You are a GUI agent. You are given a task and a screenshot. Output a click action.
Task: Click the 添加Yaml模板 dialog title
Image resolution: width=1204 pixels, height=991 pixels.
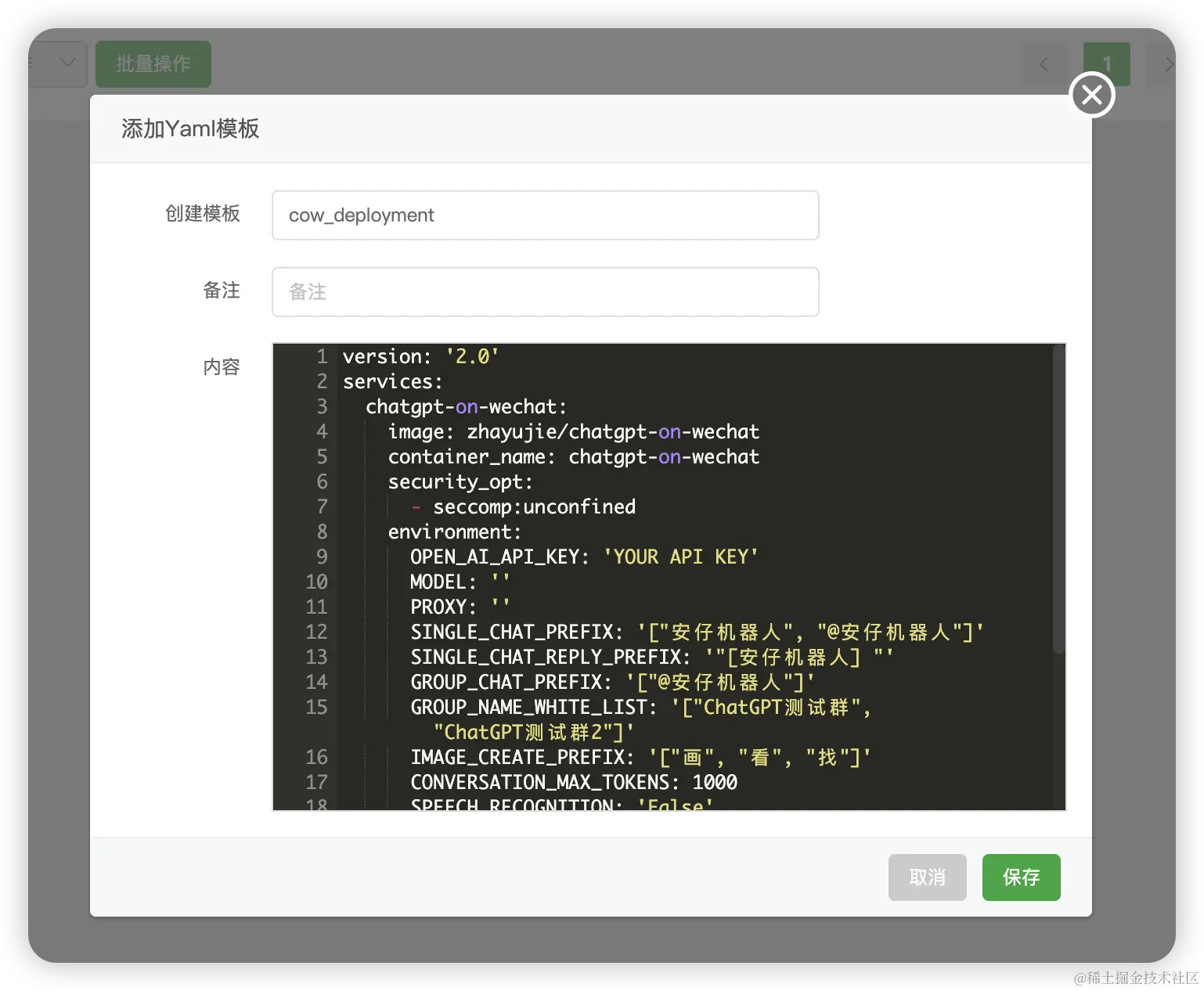(190, 128)
